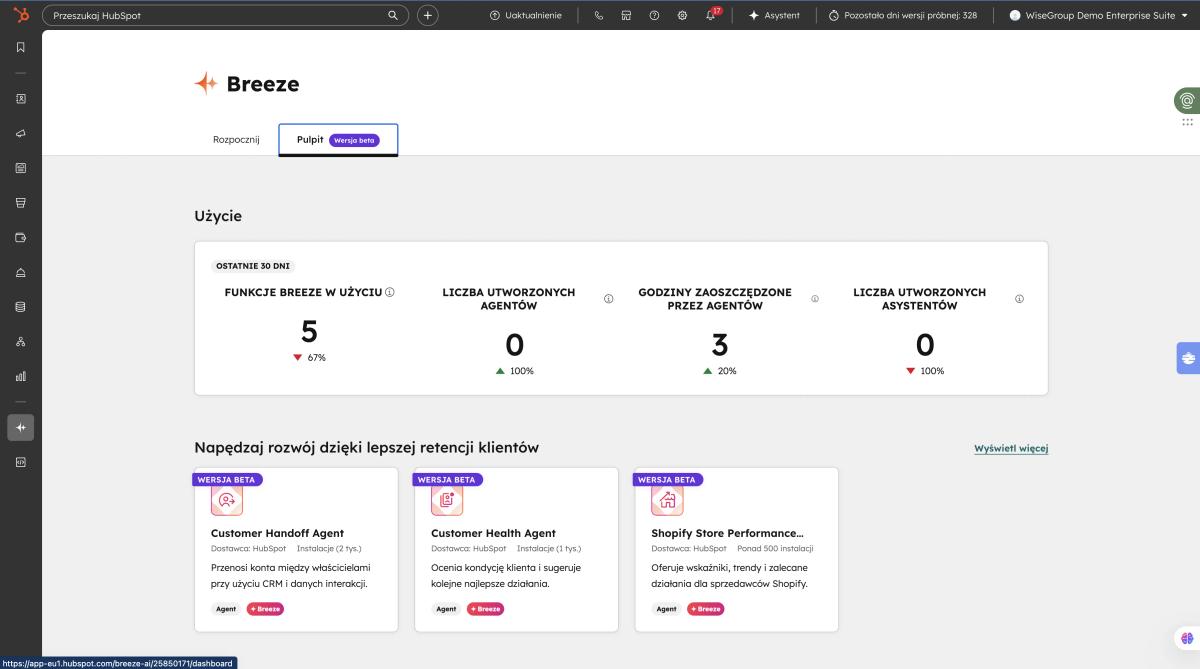The width and height of the screenshot is (1200, 669).
Task: Open the Service bell sidebar icon
Action: pyautogui.click(x=21, y=273)
